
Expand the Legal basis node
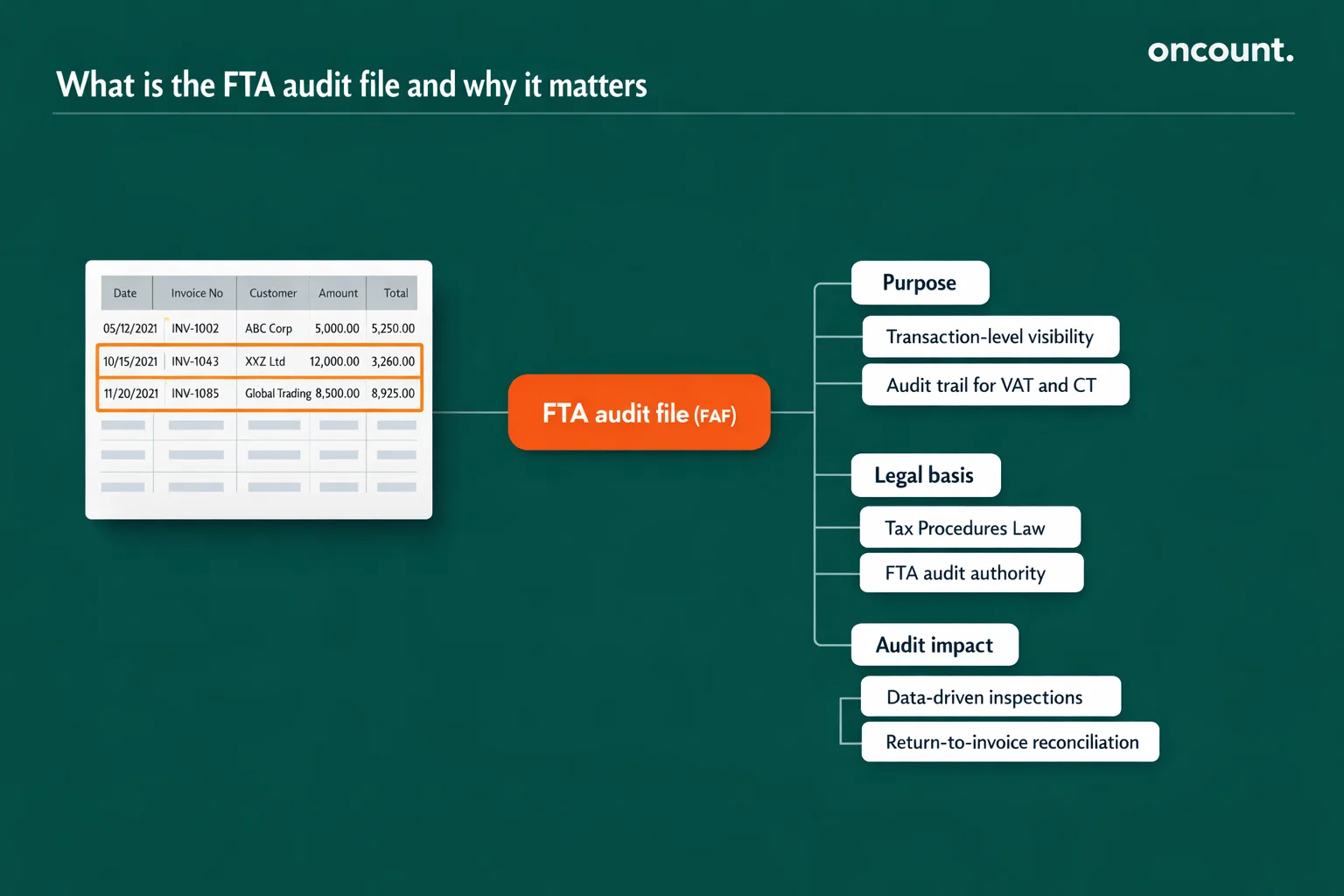(x=925, y=475)
